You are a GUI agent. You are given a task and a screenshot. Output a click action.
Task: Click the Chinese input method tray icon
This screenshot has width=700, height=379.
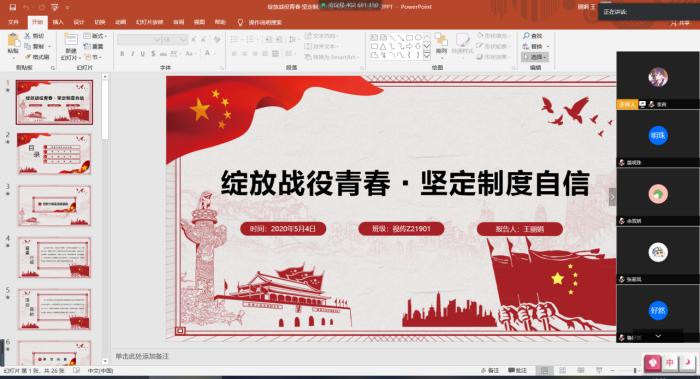coord(670,362)
